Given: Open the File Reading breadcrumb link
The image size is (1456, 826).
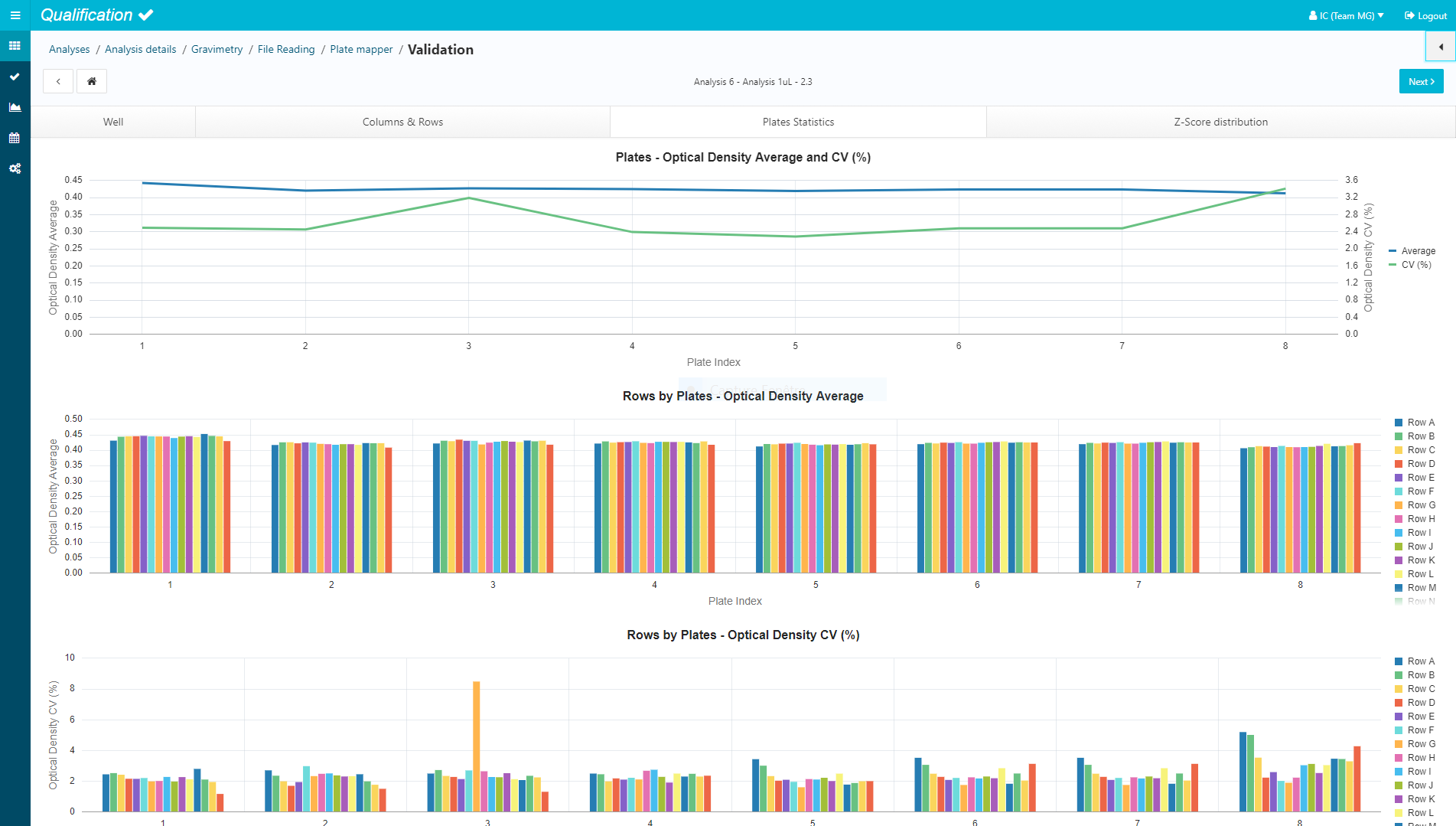Looking at the screenshot, I should click(286, 50).
